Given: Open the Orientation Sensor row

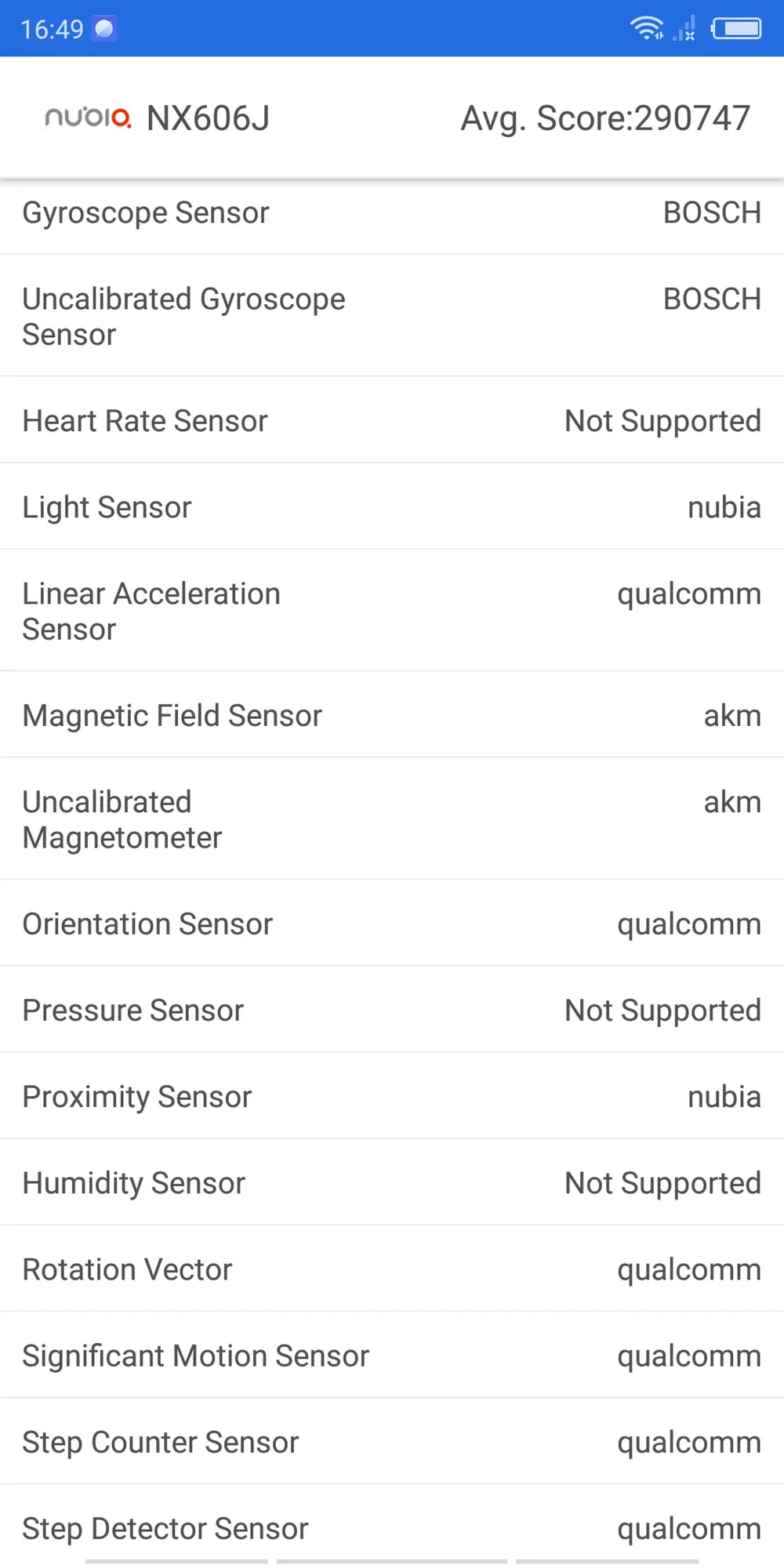Looking at the screenshot, I should point(392,924).
